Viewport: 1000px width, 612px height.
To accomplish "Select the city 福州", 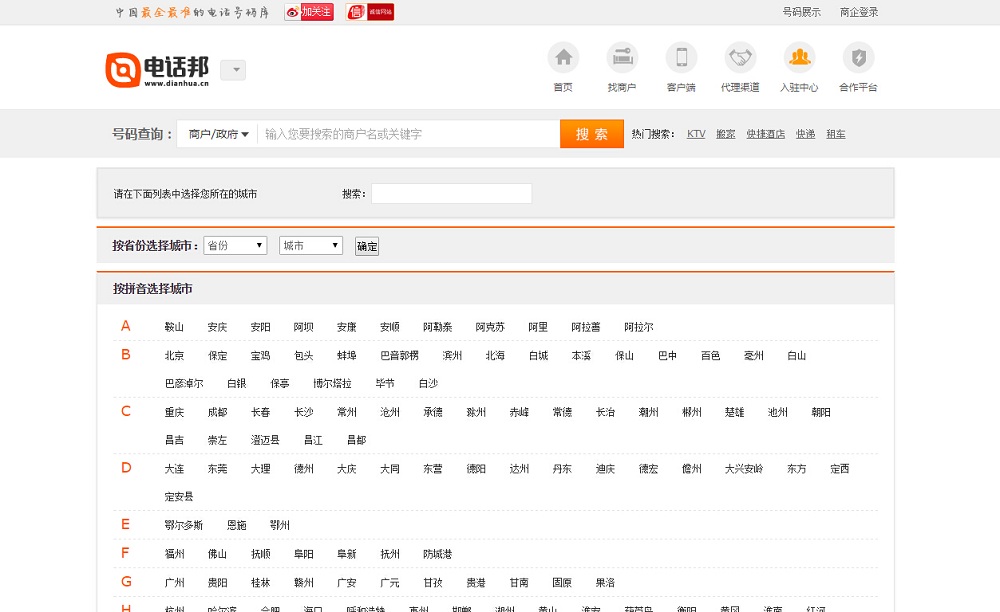I will pos(174,554).
